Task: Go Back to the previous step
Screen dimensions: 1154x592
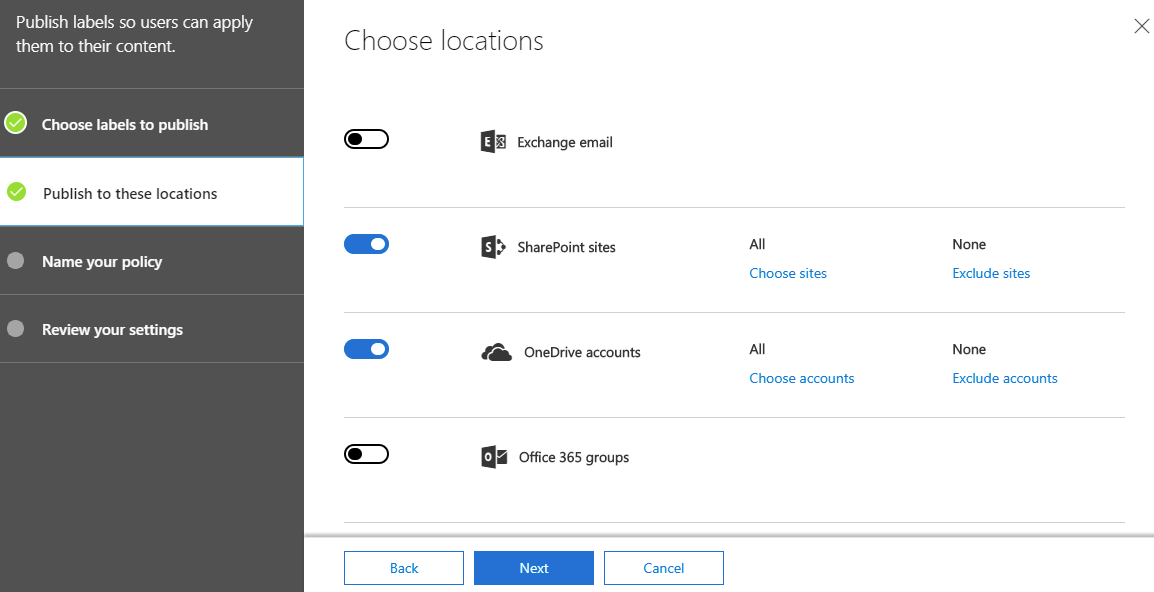Action: (404, 568)
